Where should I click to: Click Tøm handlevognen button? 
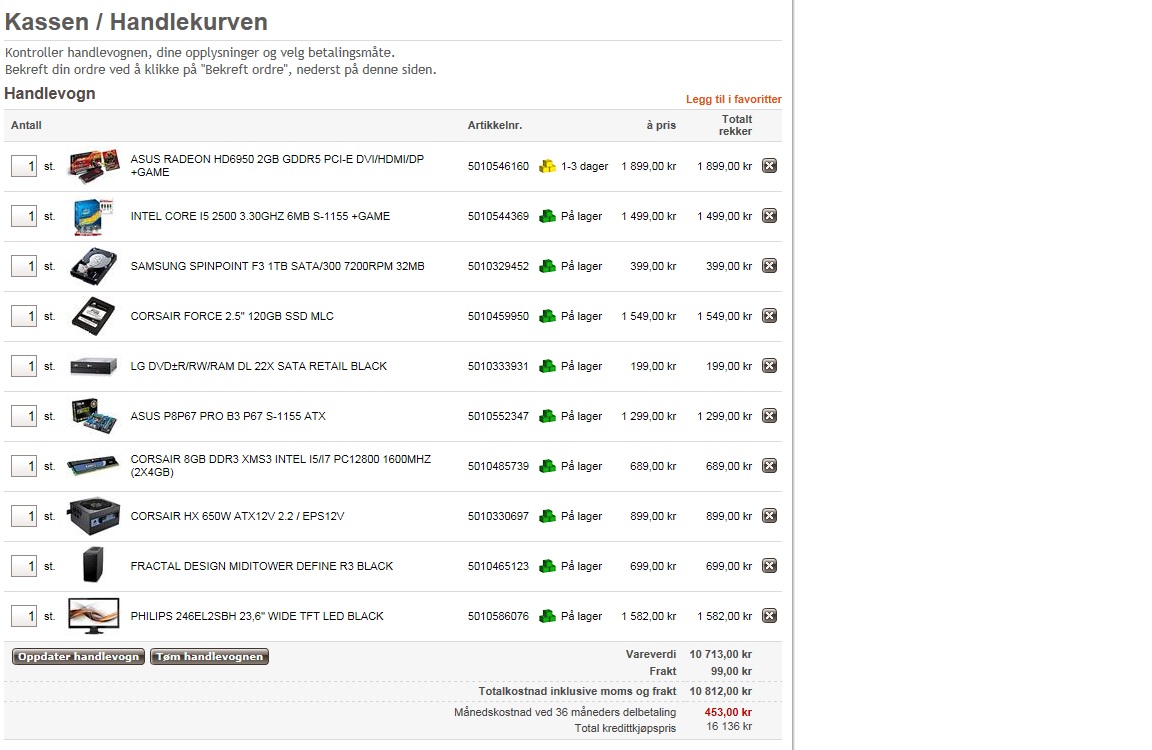click(x=209, y=657)
